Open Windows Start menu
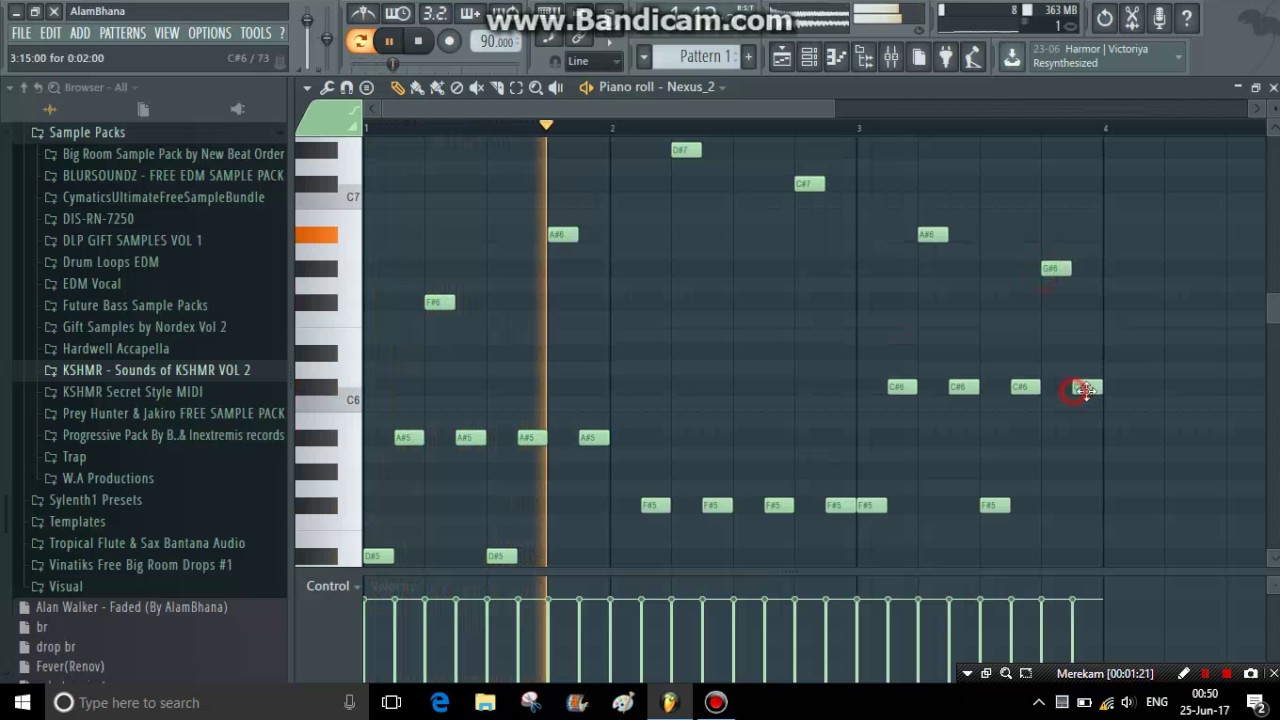Viewport: 1280px width, 720px height. point(22,703)
